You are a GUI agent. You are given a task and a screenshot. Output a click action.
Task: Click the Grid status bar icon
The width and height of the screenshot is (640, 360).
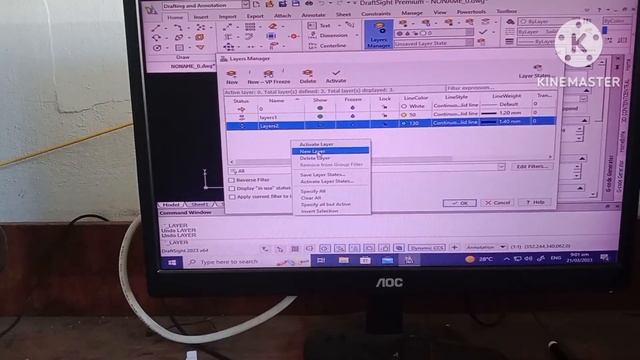[295, 249]
